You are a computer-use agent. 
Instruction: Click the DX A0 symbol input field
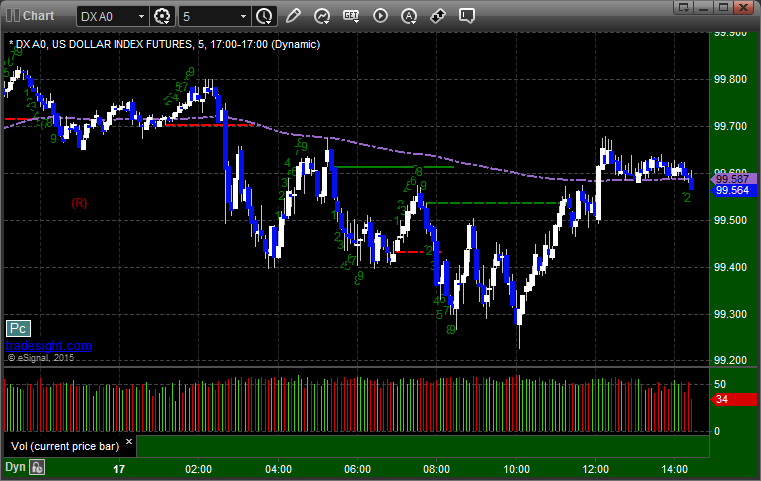tap(107, 17)
